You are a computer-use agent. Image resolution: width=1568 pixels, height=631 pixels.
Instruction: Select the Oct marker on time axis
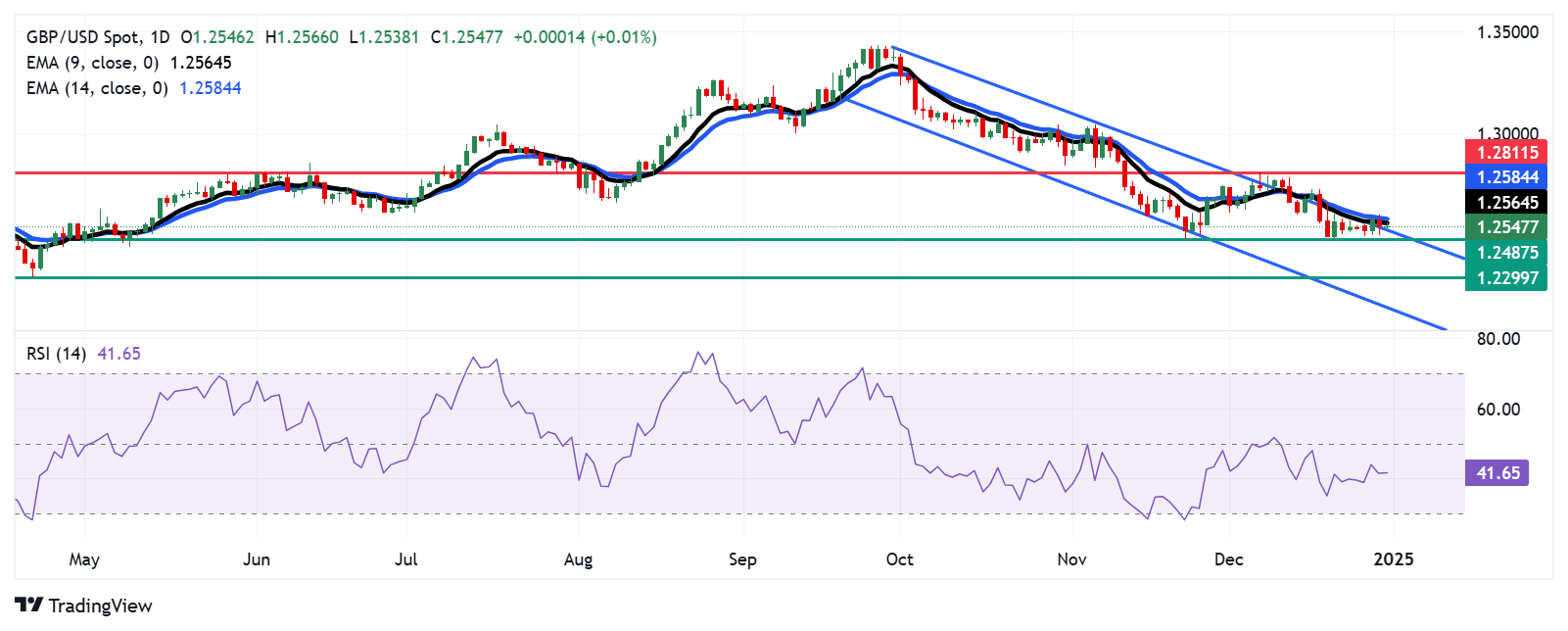(x=899, y=559)
